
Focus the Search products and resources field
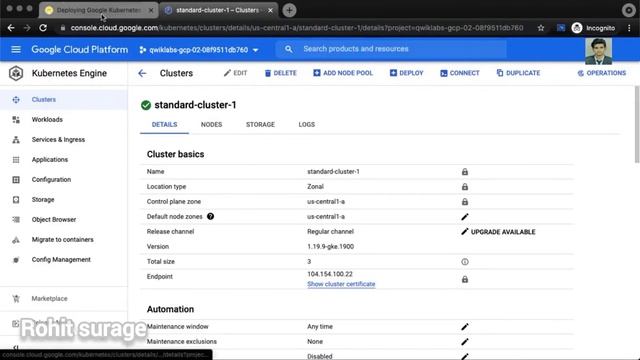pos(392,49)
